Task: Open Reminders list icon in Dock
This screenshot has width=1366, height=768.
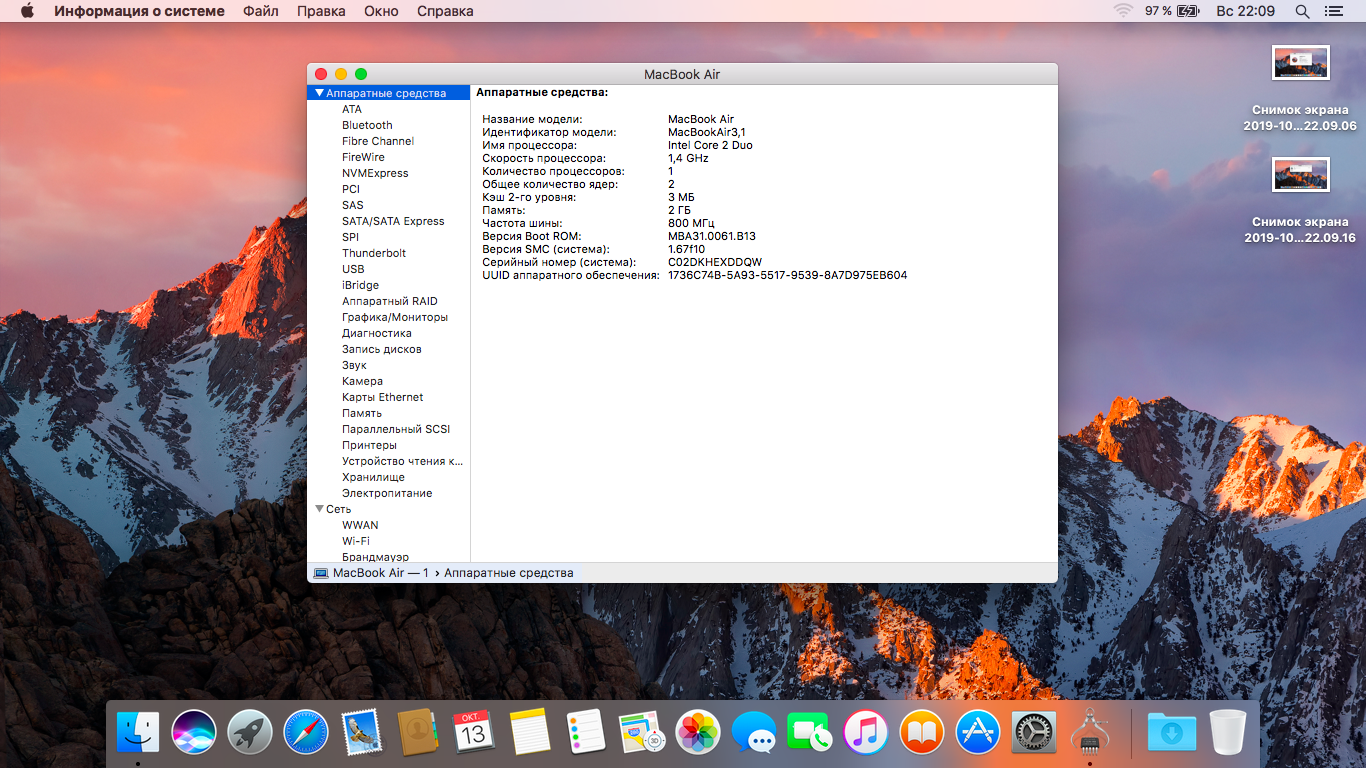Action: coord(586,732)
